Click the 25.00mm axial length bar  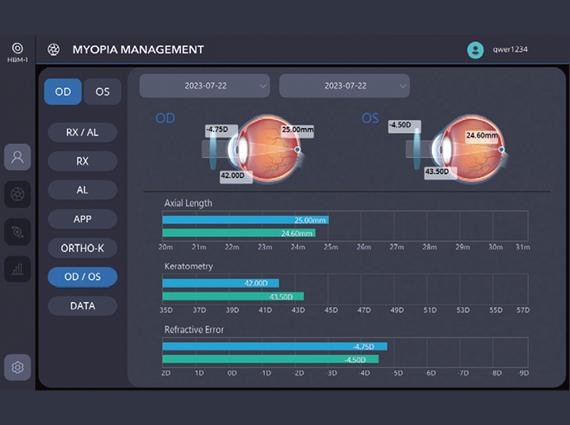point(245,220)
